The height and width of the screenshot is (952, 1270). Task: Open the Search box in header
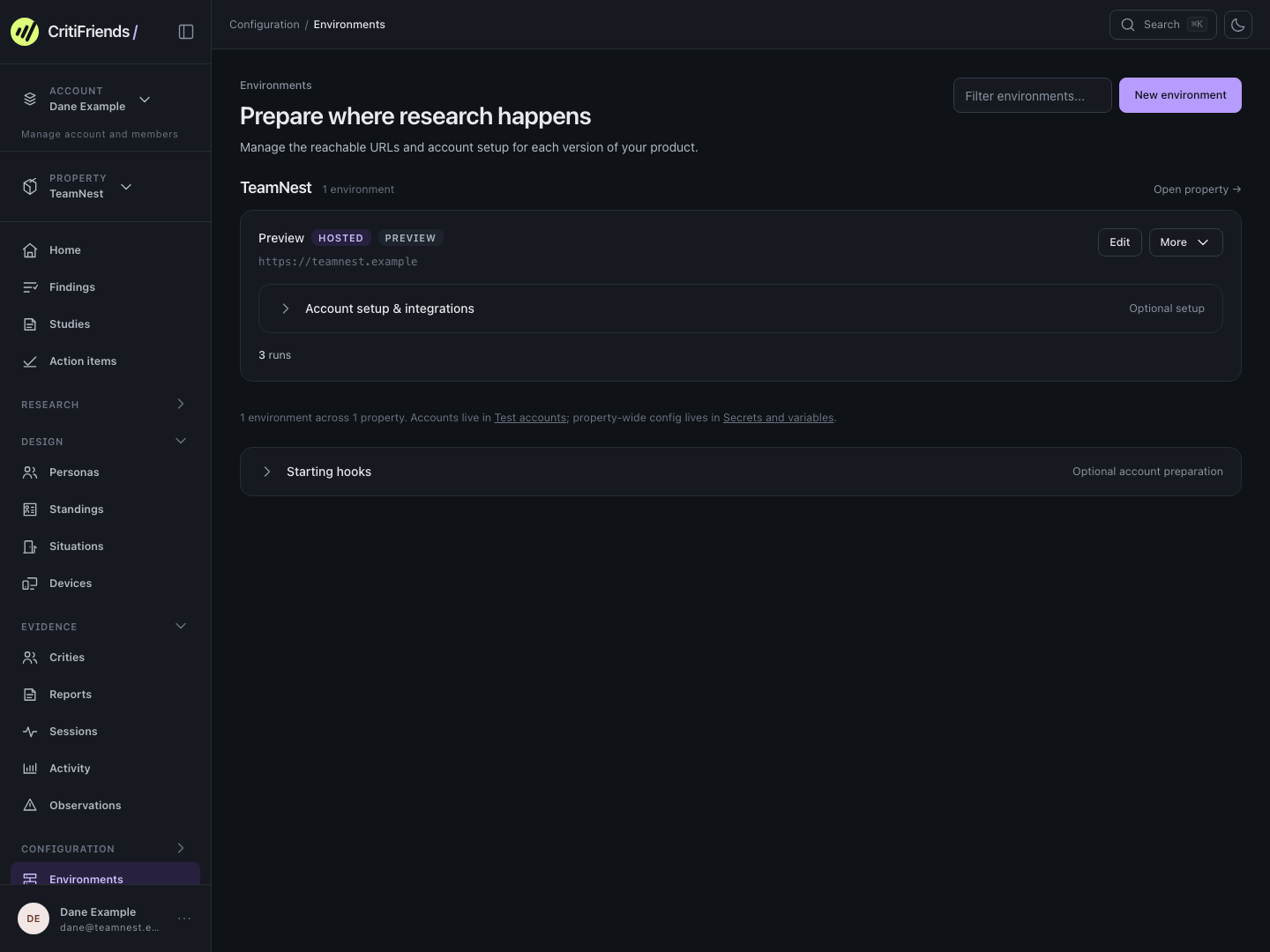(x=1162, y=25)
